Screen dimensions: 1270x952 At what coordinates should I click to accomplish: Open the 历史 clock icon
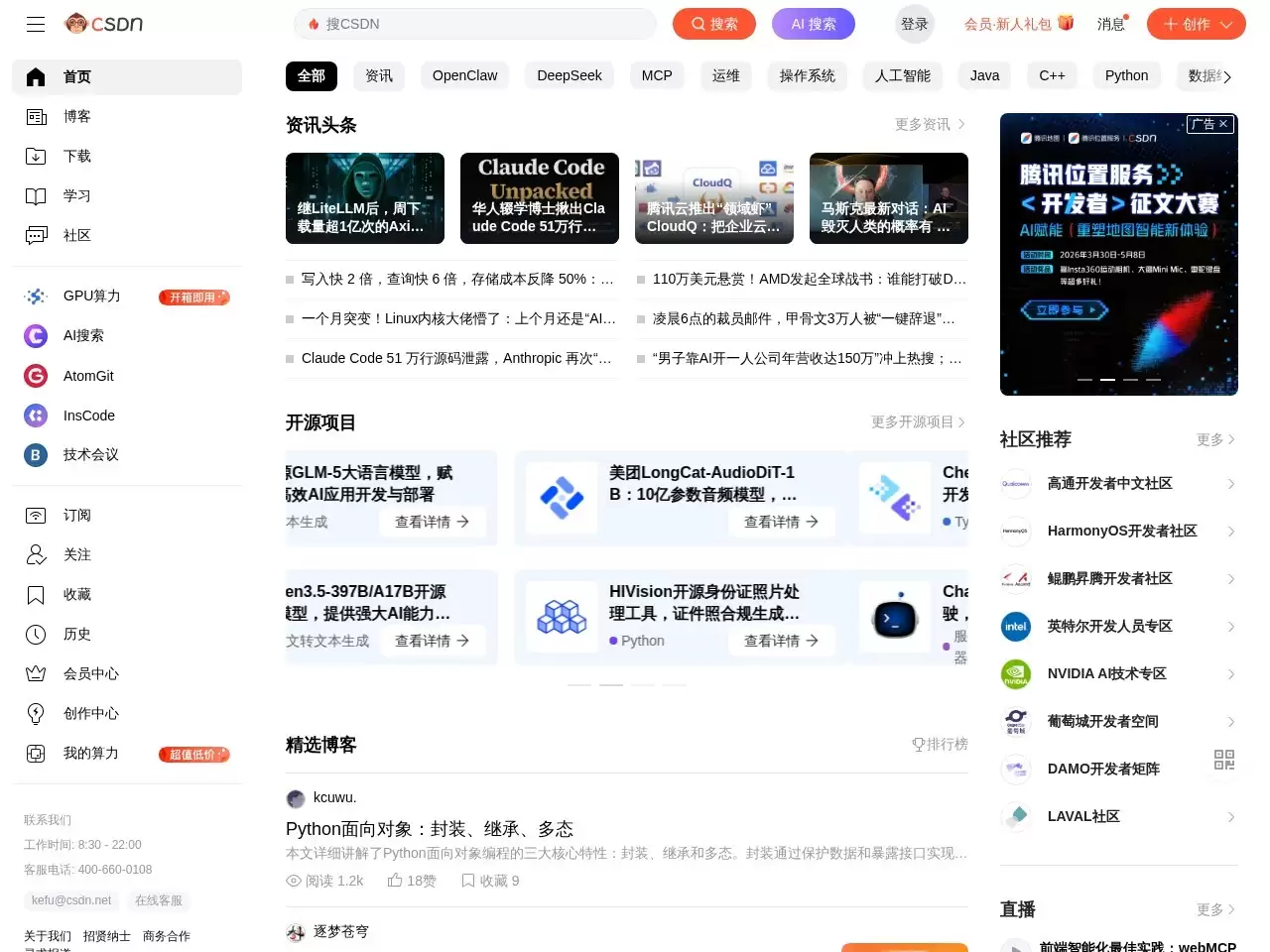point(36,635)
